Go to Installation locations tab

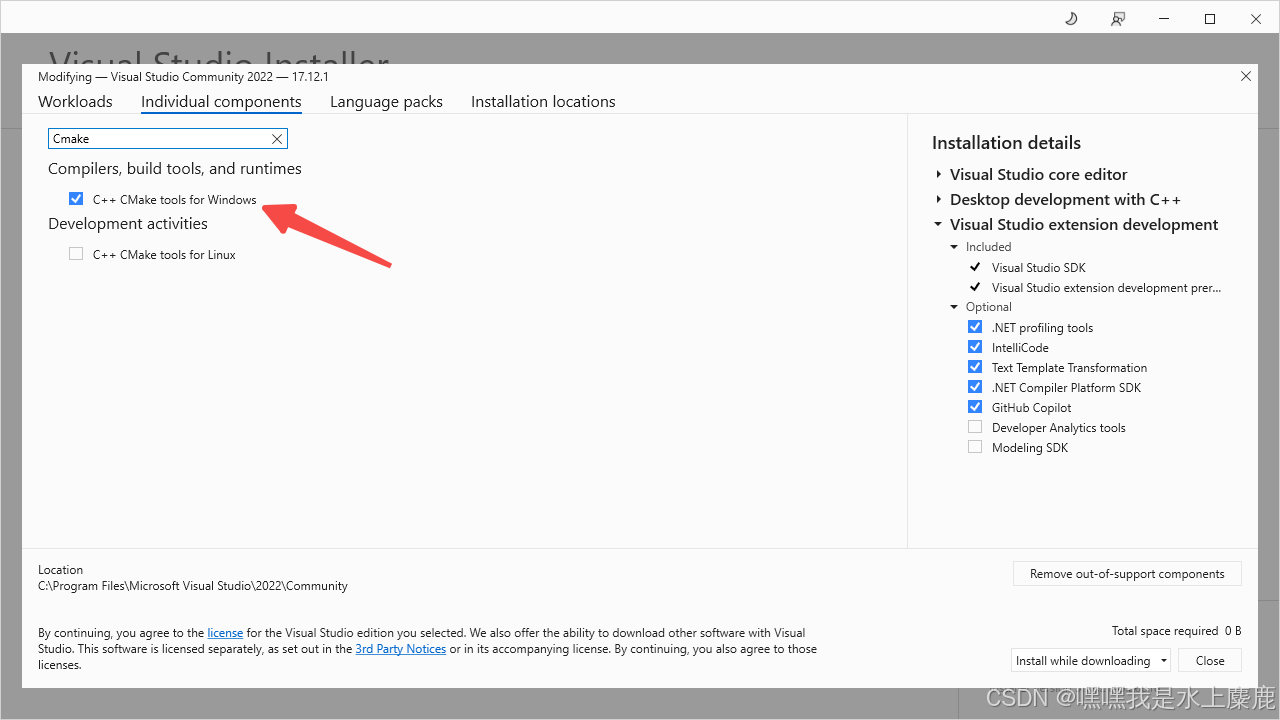tap(543, 101)
